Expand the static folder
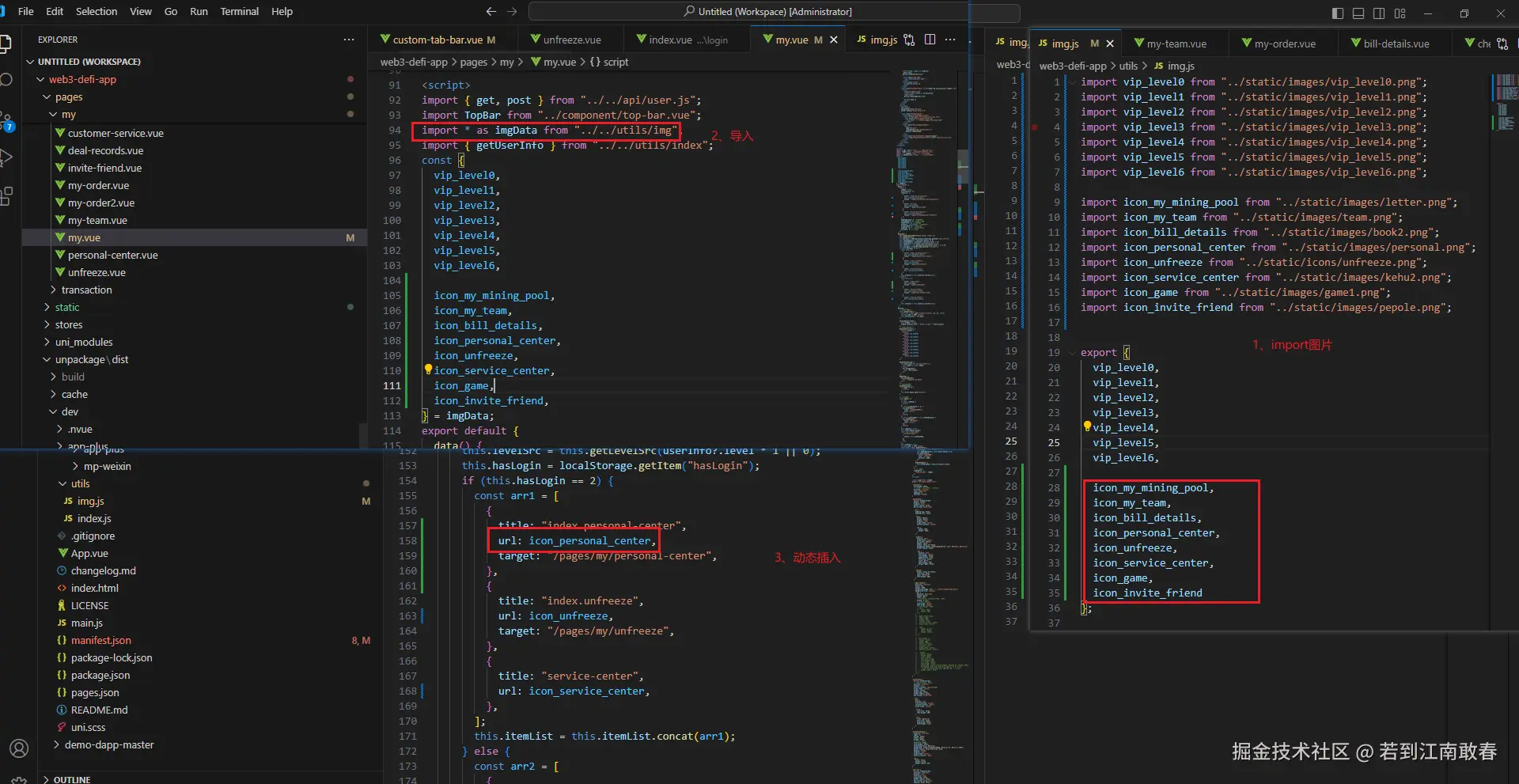This screenshot has width=1519, height=784. [47, 307]
